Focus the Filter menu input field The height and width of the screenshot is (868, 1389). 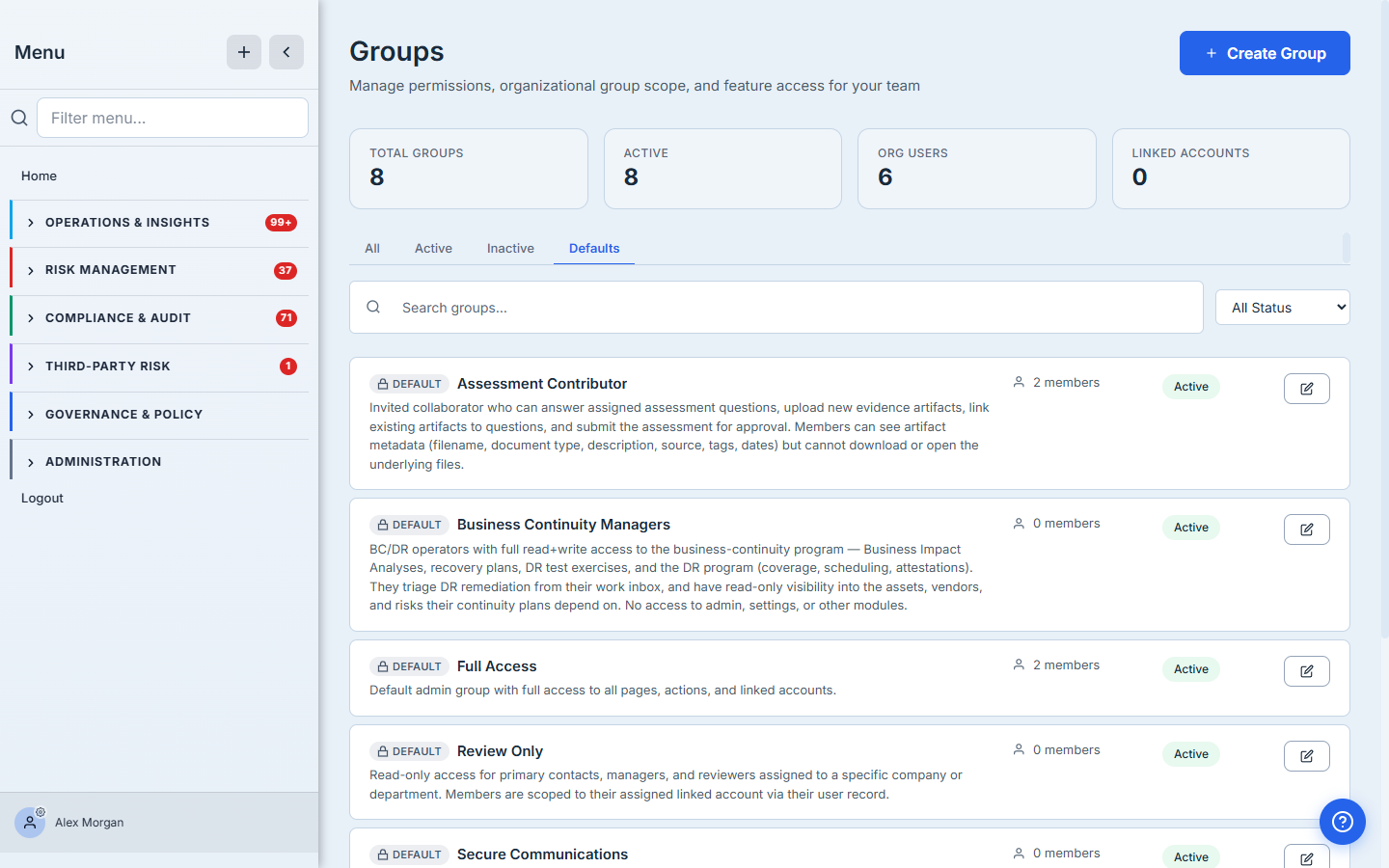(173, 118)
